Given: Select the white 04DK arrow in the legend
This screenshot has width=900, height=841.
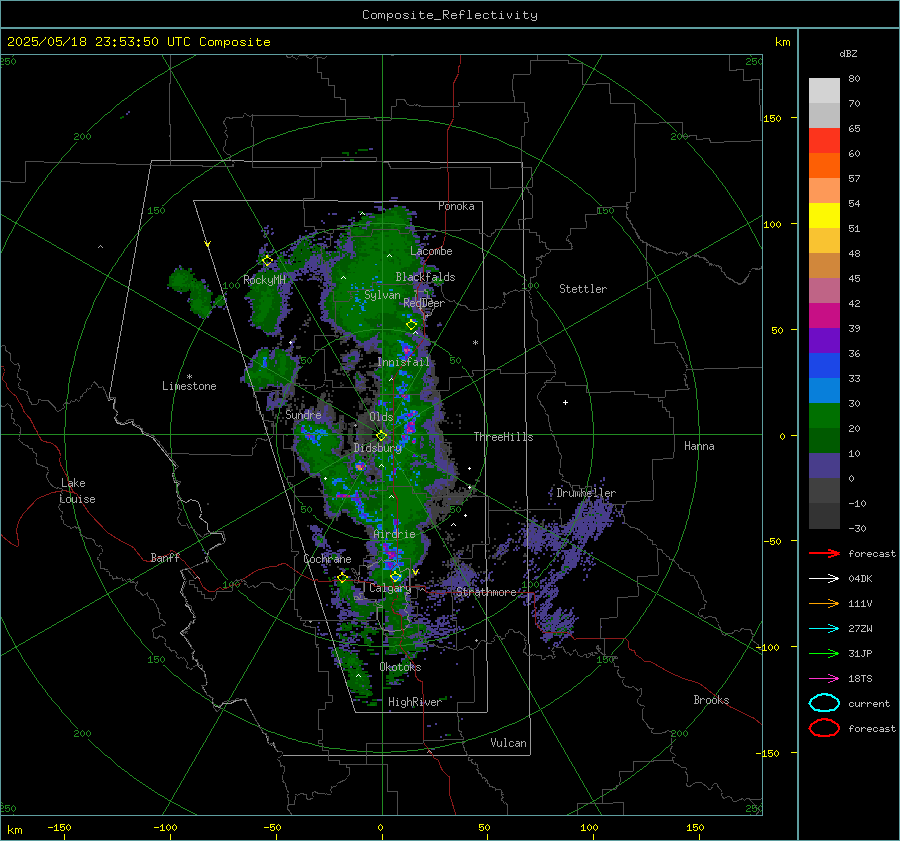Looking at the screenshot, I should click(824, 579).
